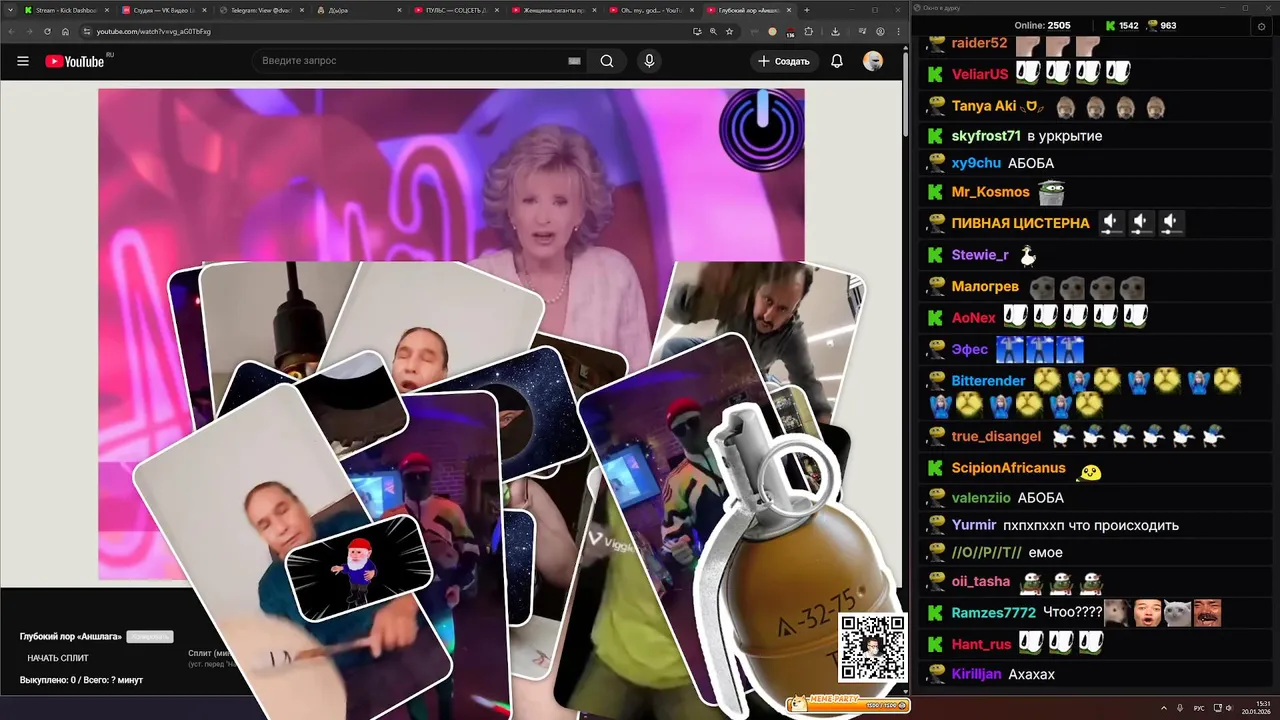Click chat username ScipionAfricanus

(x=1008, y=468)
